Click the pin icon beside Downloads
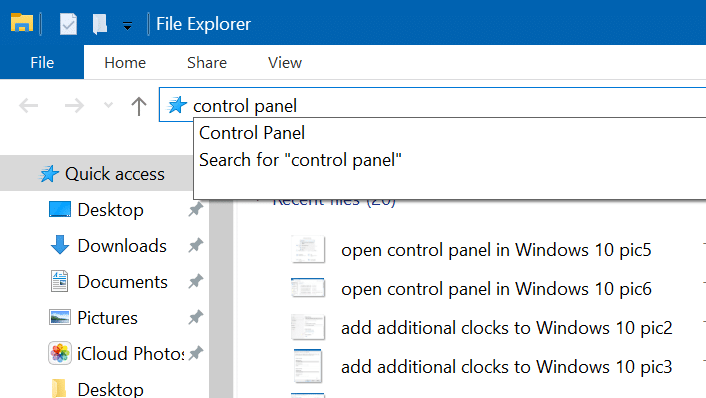 [x=196, y=245]
